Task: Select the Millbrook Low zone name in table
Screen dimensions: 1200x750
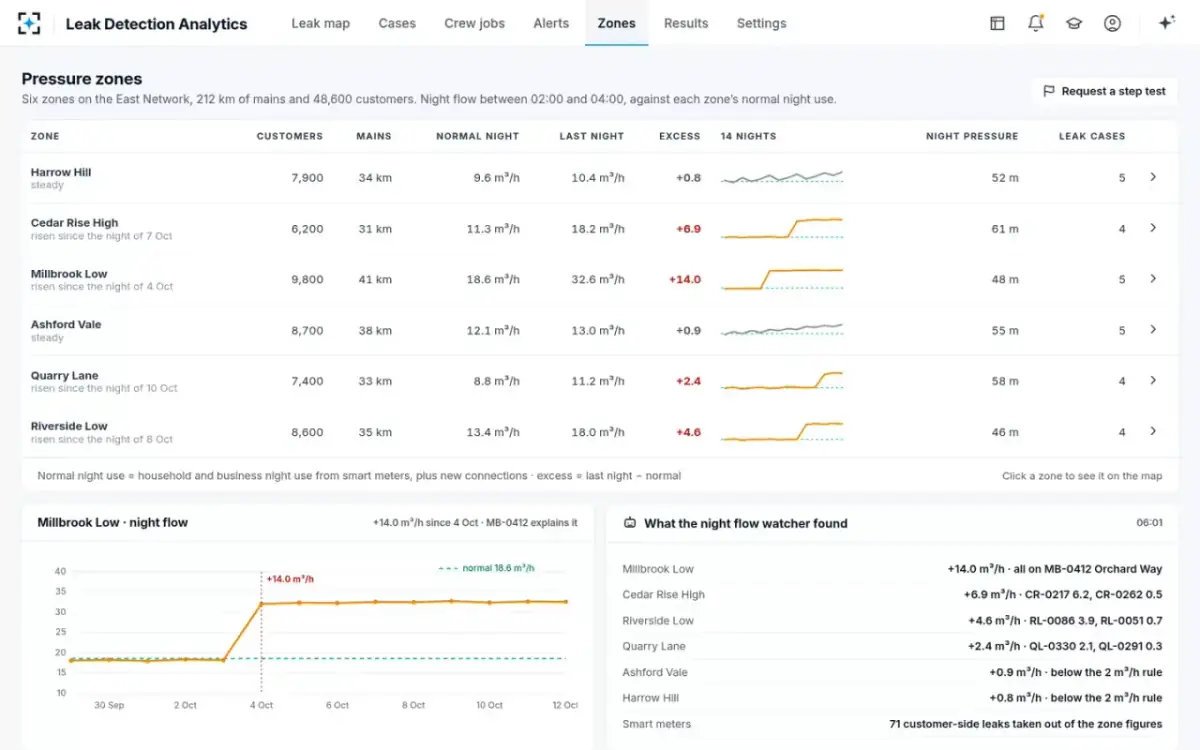Action: point(69,274)
